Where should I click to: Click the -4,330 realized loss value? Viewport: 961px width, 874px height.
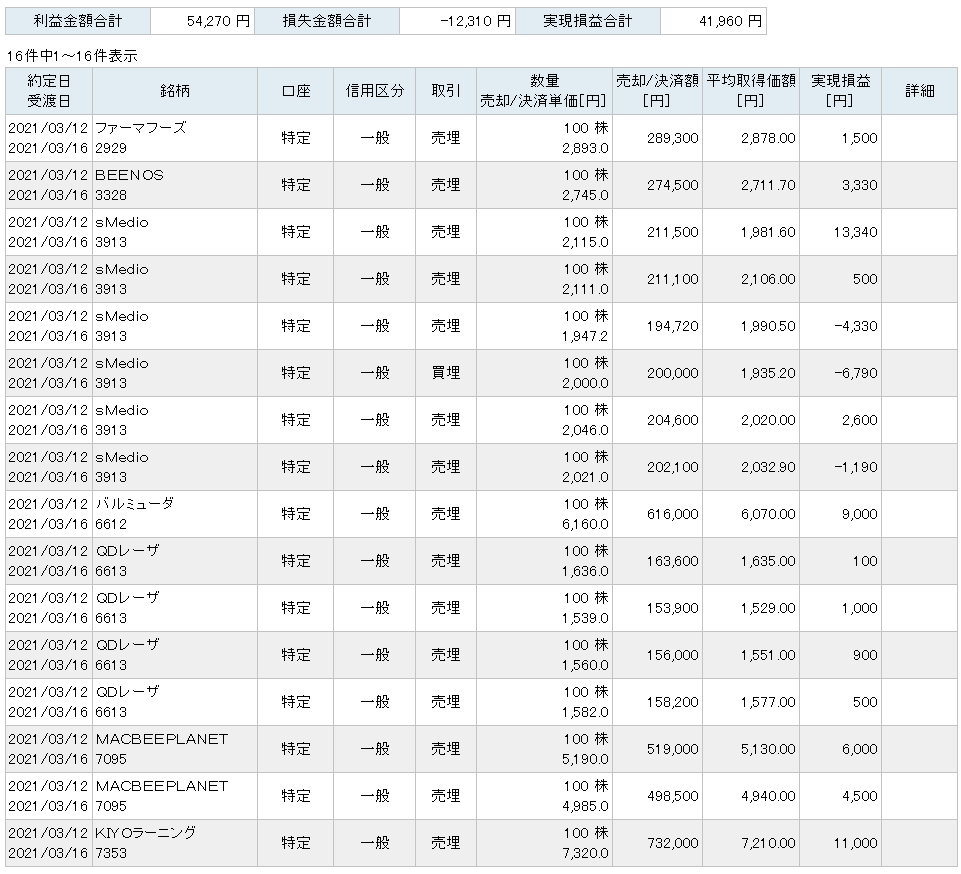pyautogui.click(x=856, y=326)
